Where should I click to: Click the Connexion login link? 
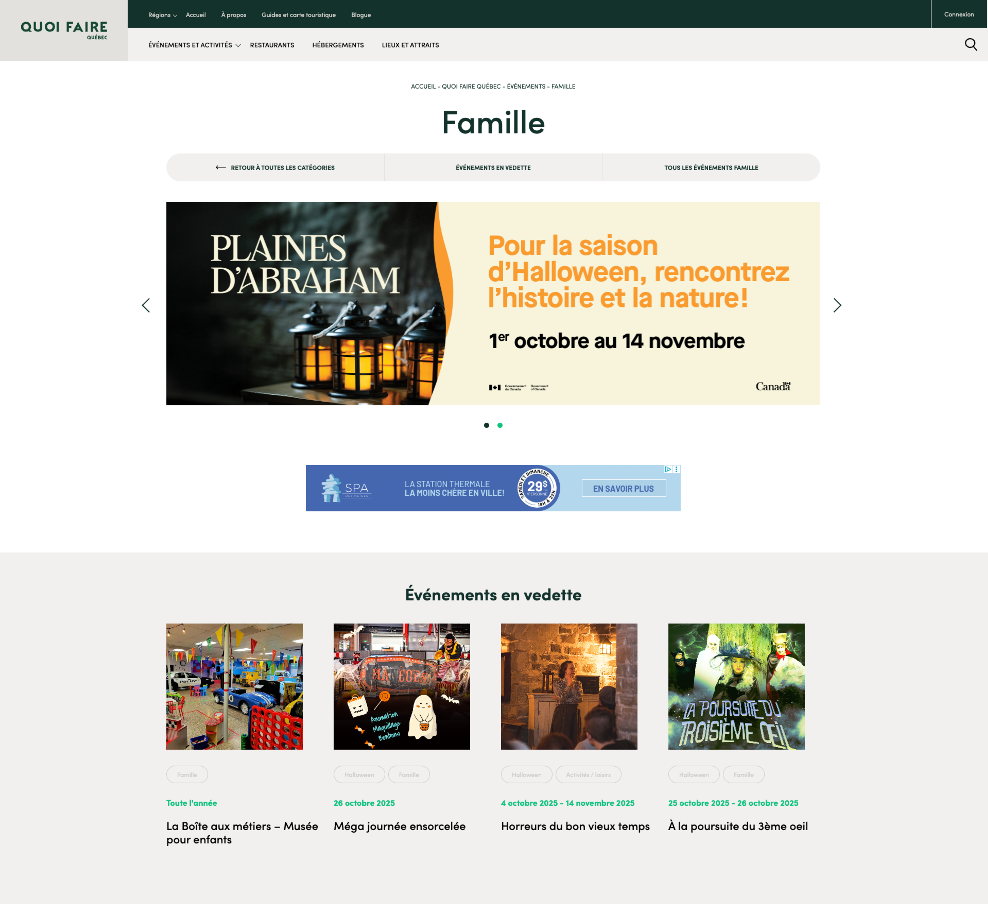pos(958,14)
